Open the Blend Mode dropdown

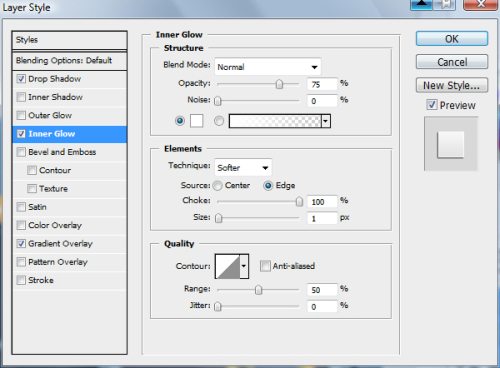[268, 67]
